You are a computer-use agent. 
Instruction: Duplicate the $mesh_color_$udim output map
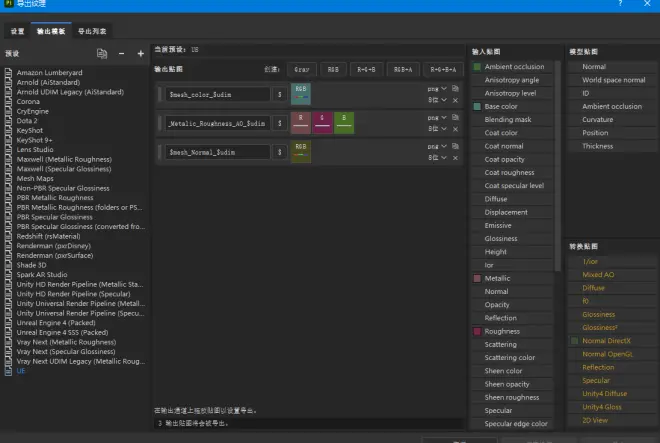pyautogui.click(x=455, y=88)
